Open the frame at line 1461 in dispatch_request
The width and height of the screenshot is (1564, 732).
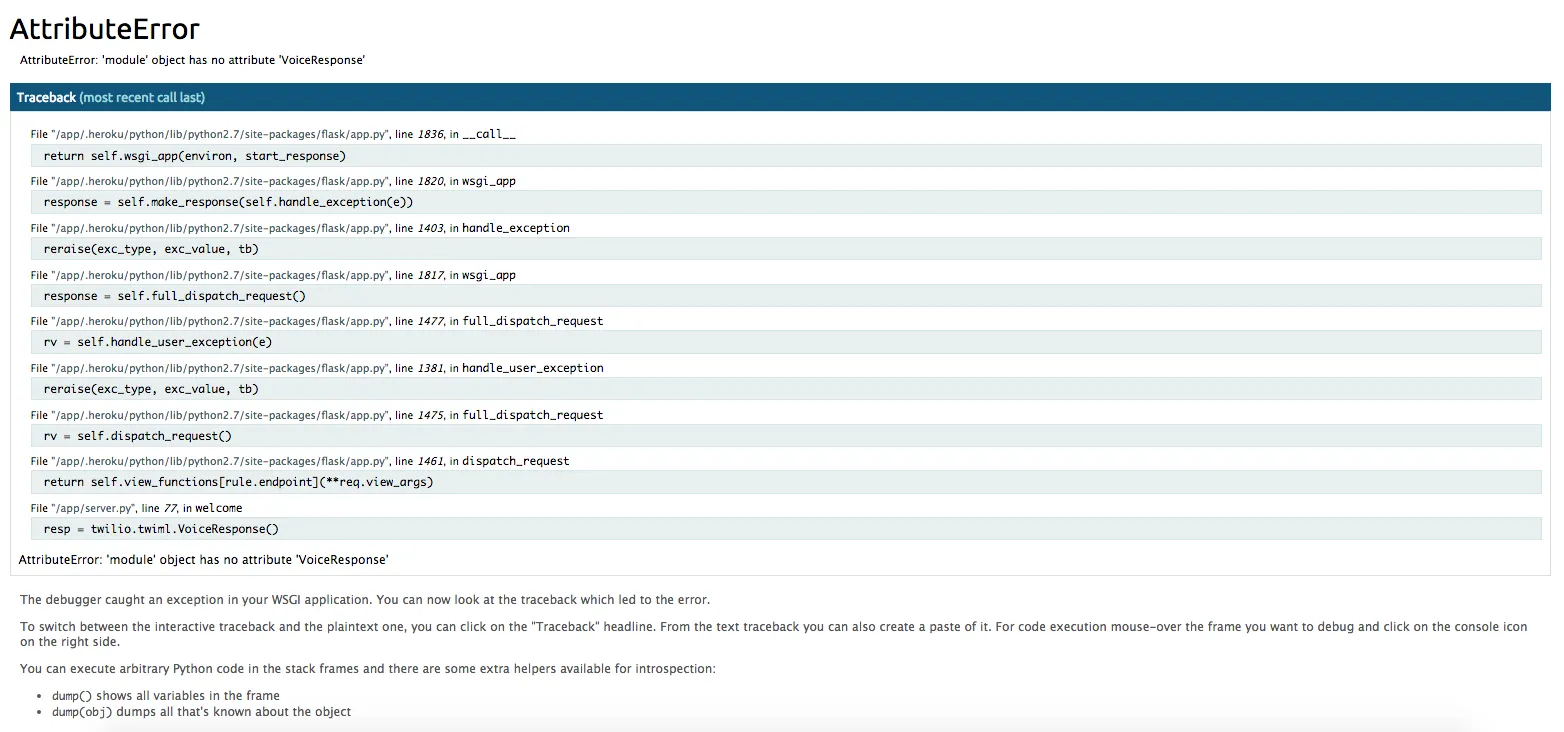pyautogui.click(x=300, y=461)
